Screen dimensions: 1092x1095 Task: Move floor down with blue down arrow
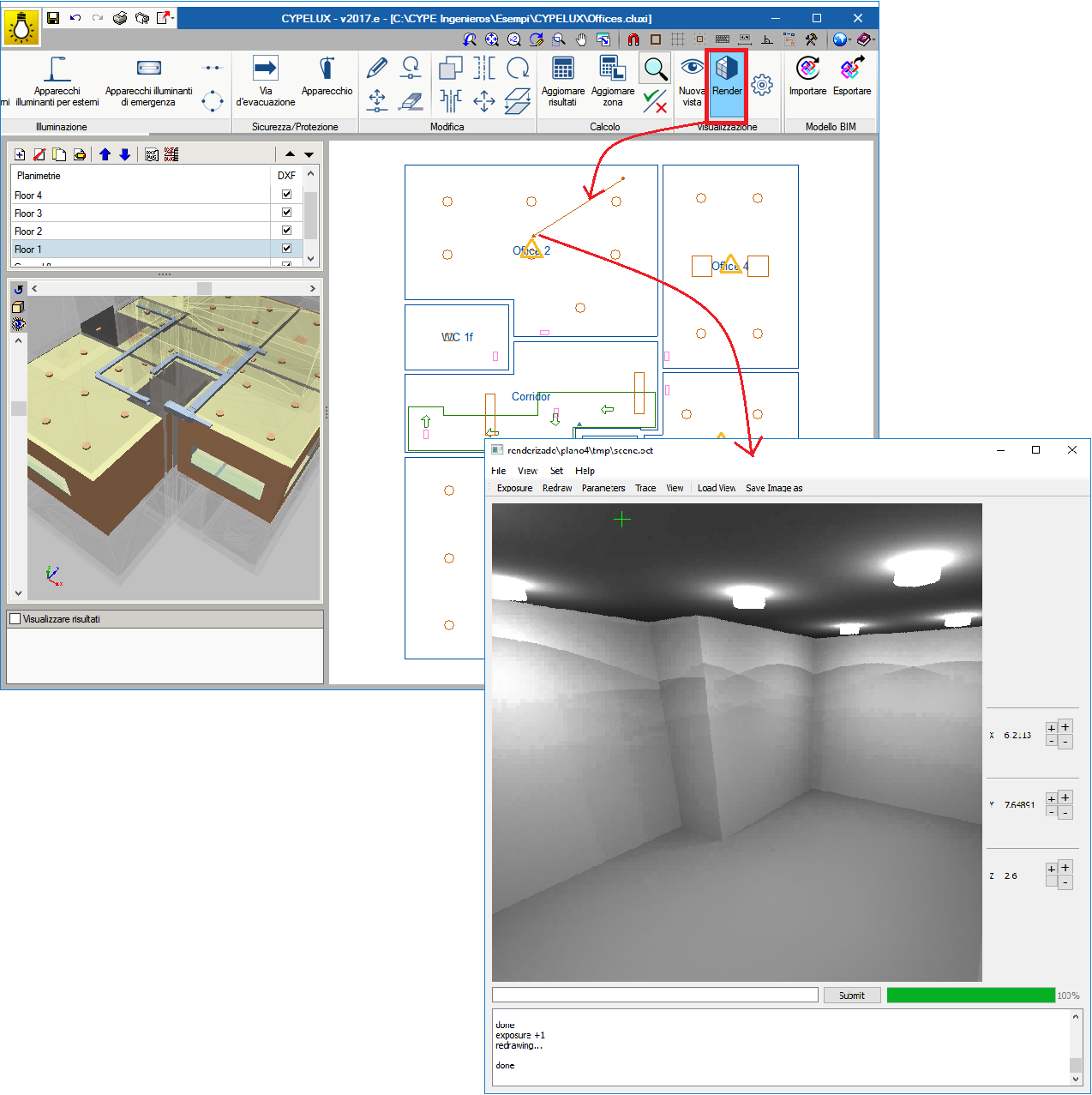(125, 154)
